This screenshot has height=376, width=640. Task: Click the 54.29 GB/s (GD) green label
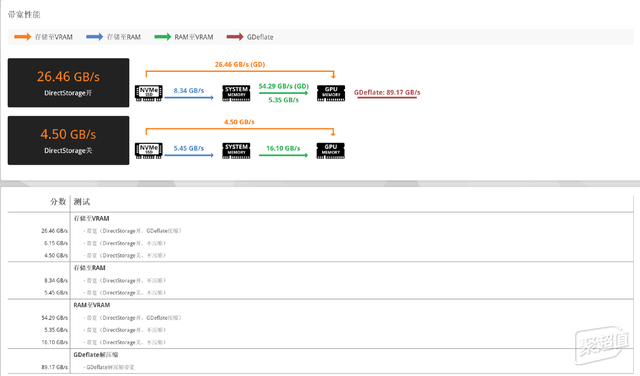pos(284,86)
